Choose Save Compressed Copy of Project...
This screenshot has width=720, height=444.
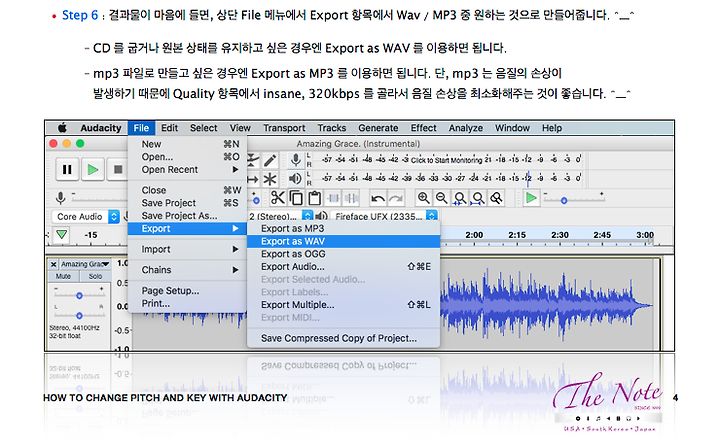[343, 338]
